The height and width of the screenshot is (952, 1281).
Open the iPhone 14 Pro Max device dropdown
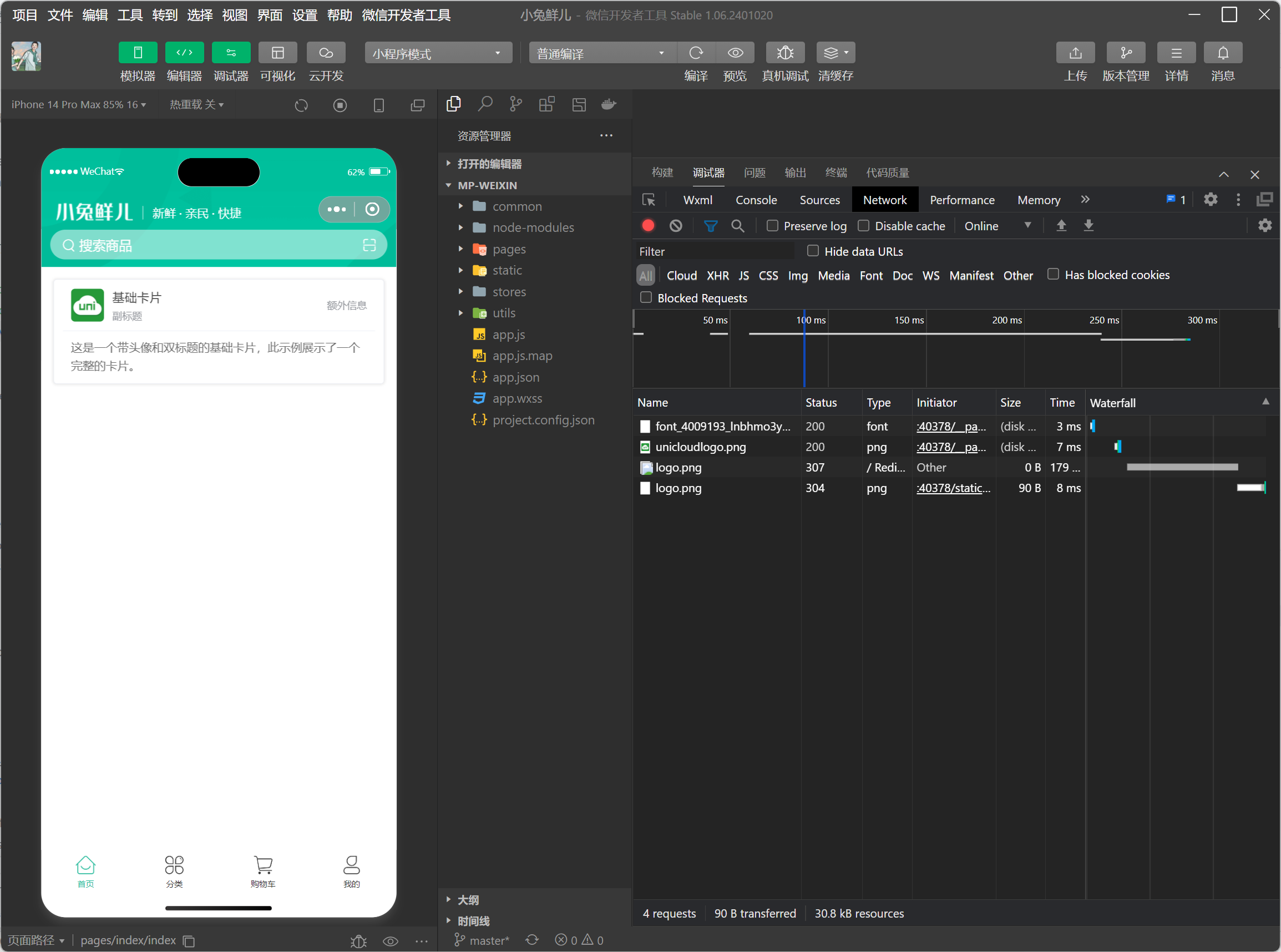click(x=78, y=104)
